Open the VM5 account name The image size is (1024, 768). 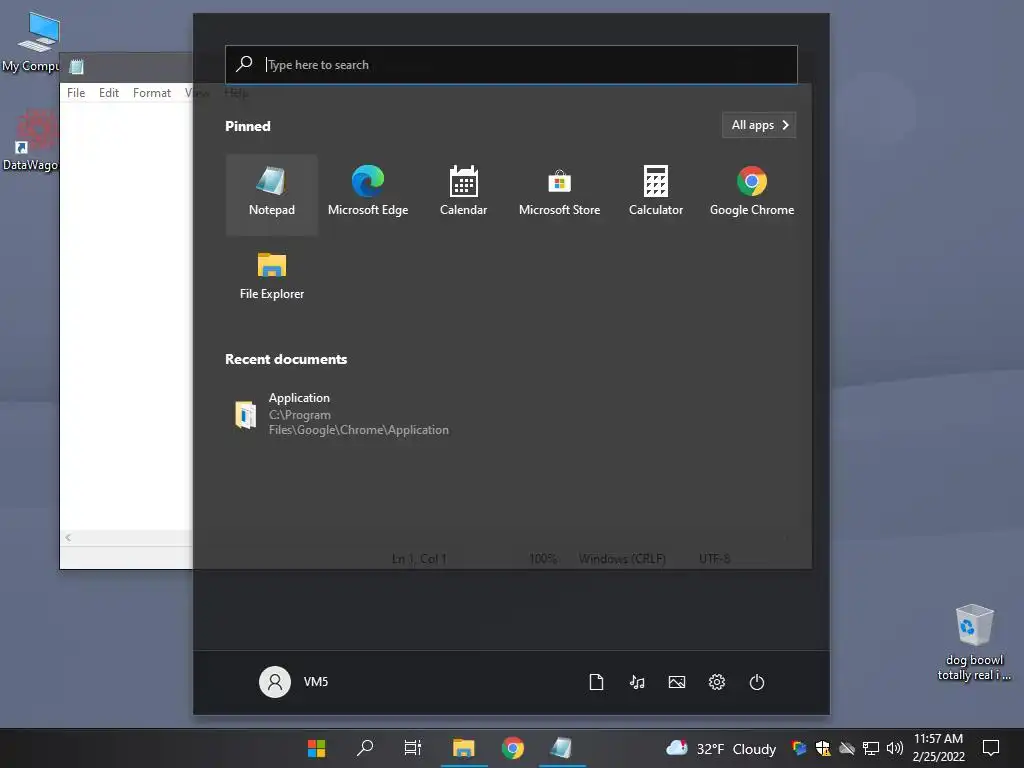(x=316, y=682)
